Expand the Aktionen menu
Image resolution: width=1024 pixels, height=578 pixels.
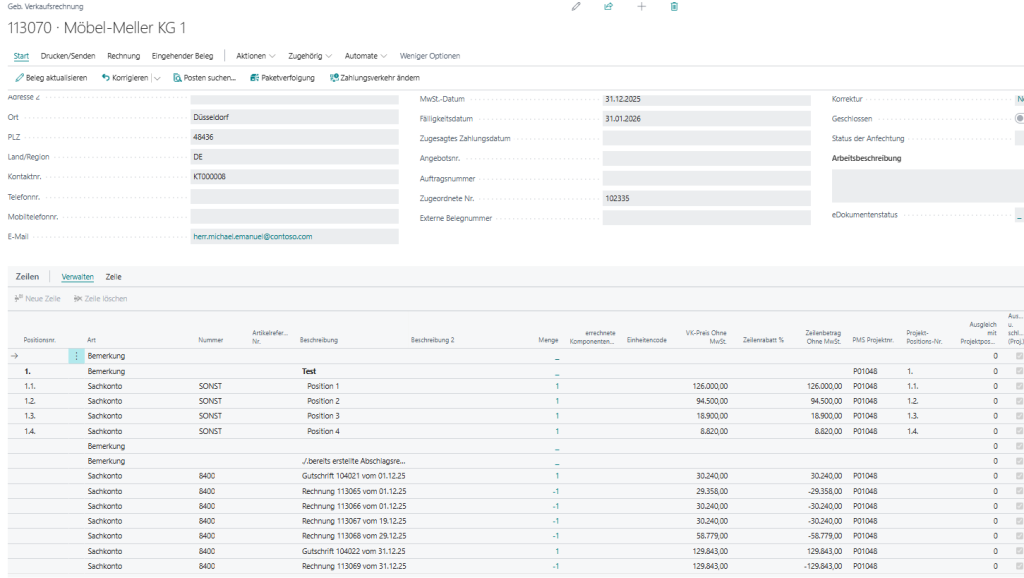click(x=255, y=56)
